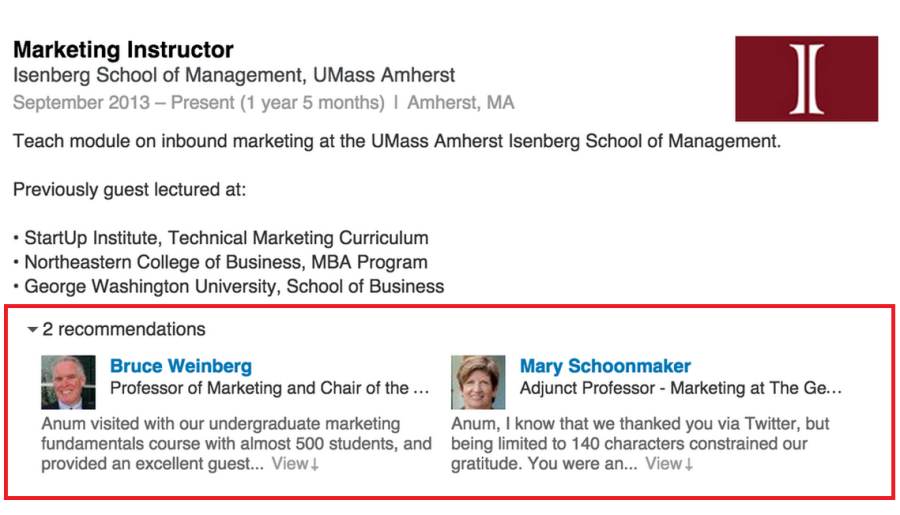This screenshot has height=515, width=900.
Task: Click recommendation text starting "Anum visited with"
Action: tap(236, 443)
